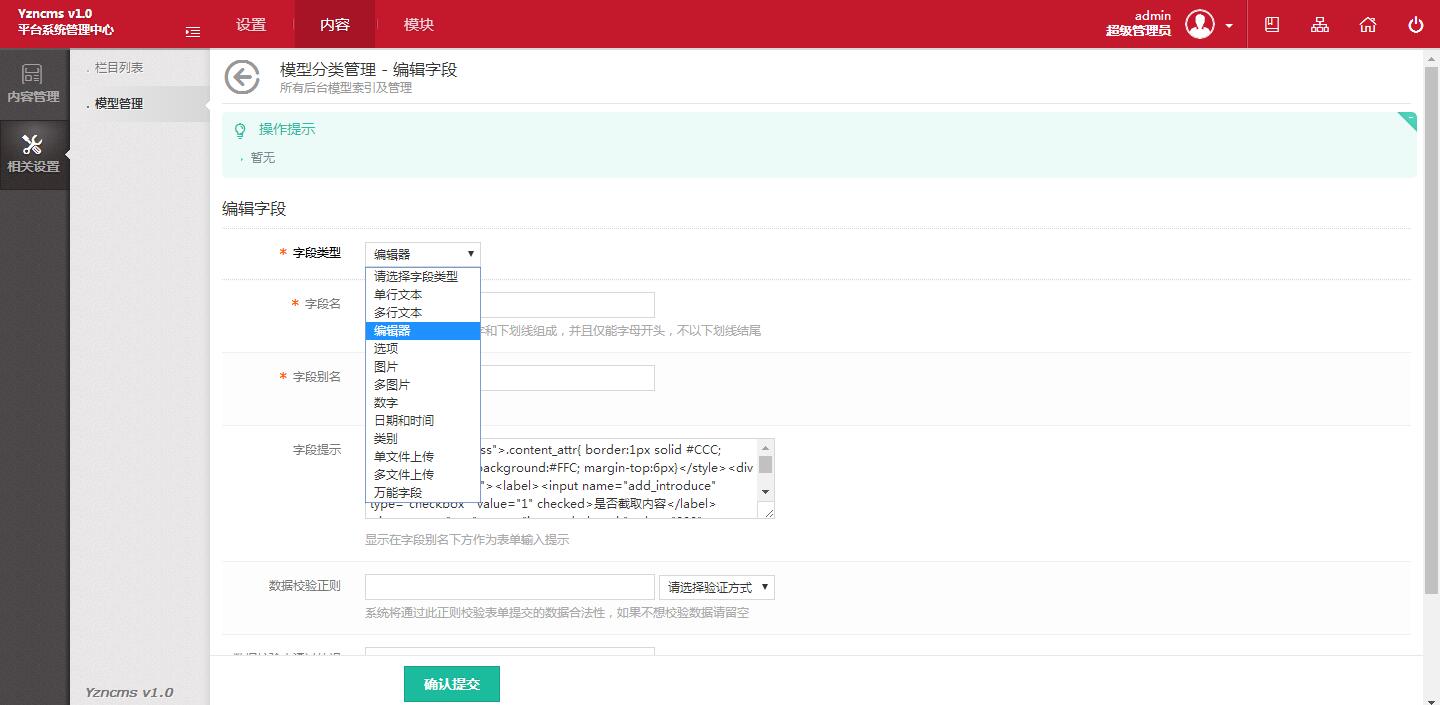Open 栏目列表 in the side menu
1440x705 pixels.
click(119, 68)
